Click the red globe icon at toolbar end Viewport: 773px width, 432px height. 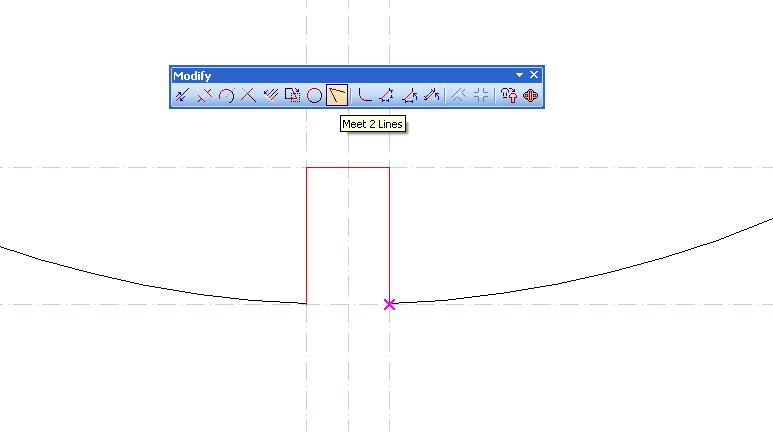[x=531, y=96]
